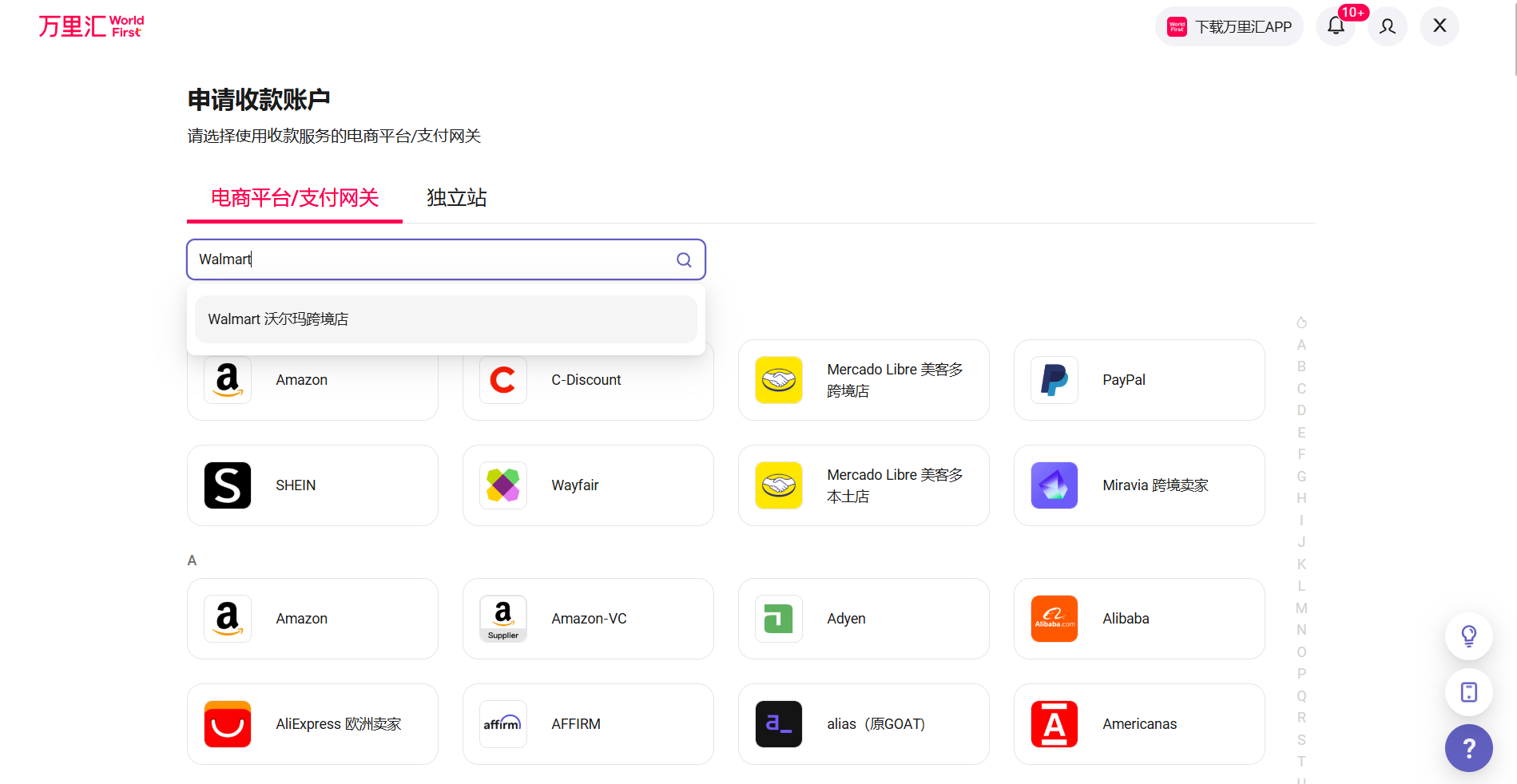The height and width of the screenshot is (784, 1517).
Task: Open notifications bell icon
Action: (x=1336, y=26)
